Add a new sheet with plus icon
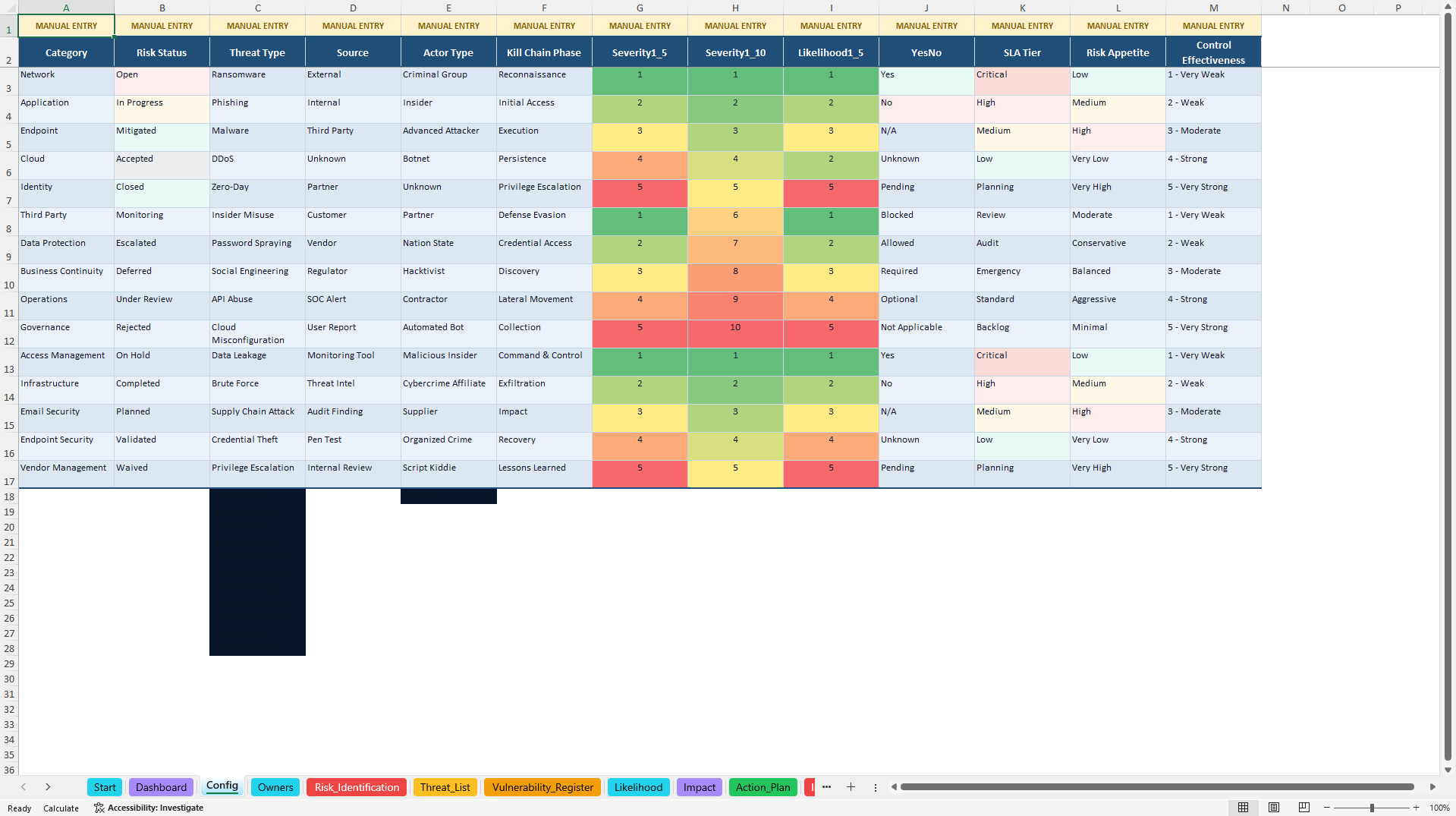 tap(851, 787)
